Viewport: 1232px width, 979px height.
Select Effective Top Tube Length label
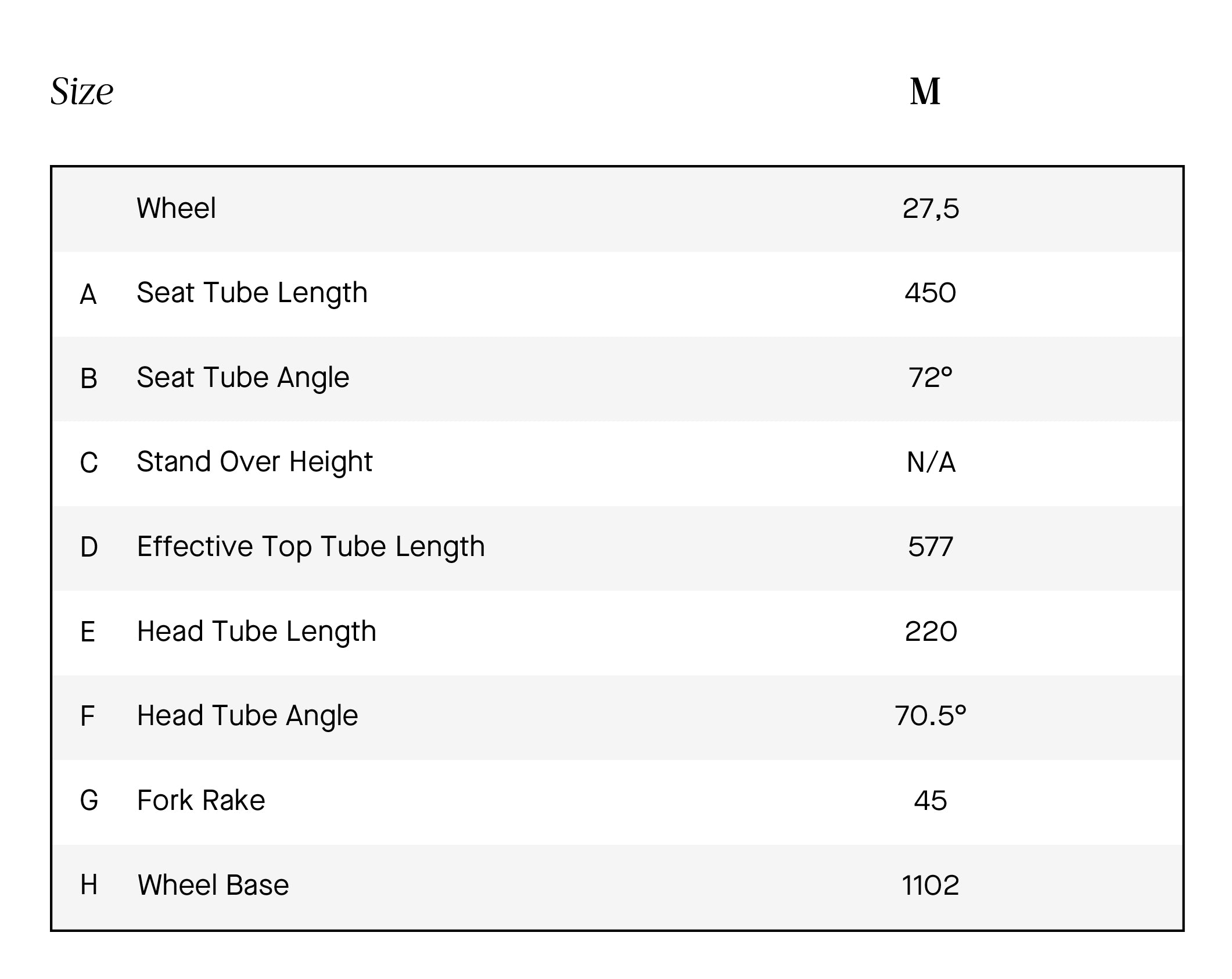coord(311,547)
